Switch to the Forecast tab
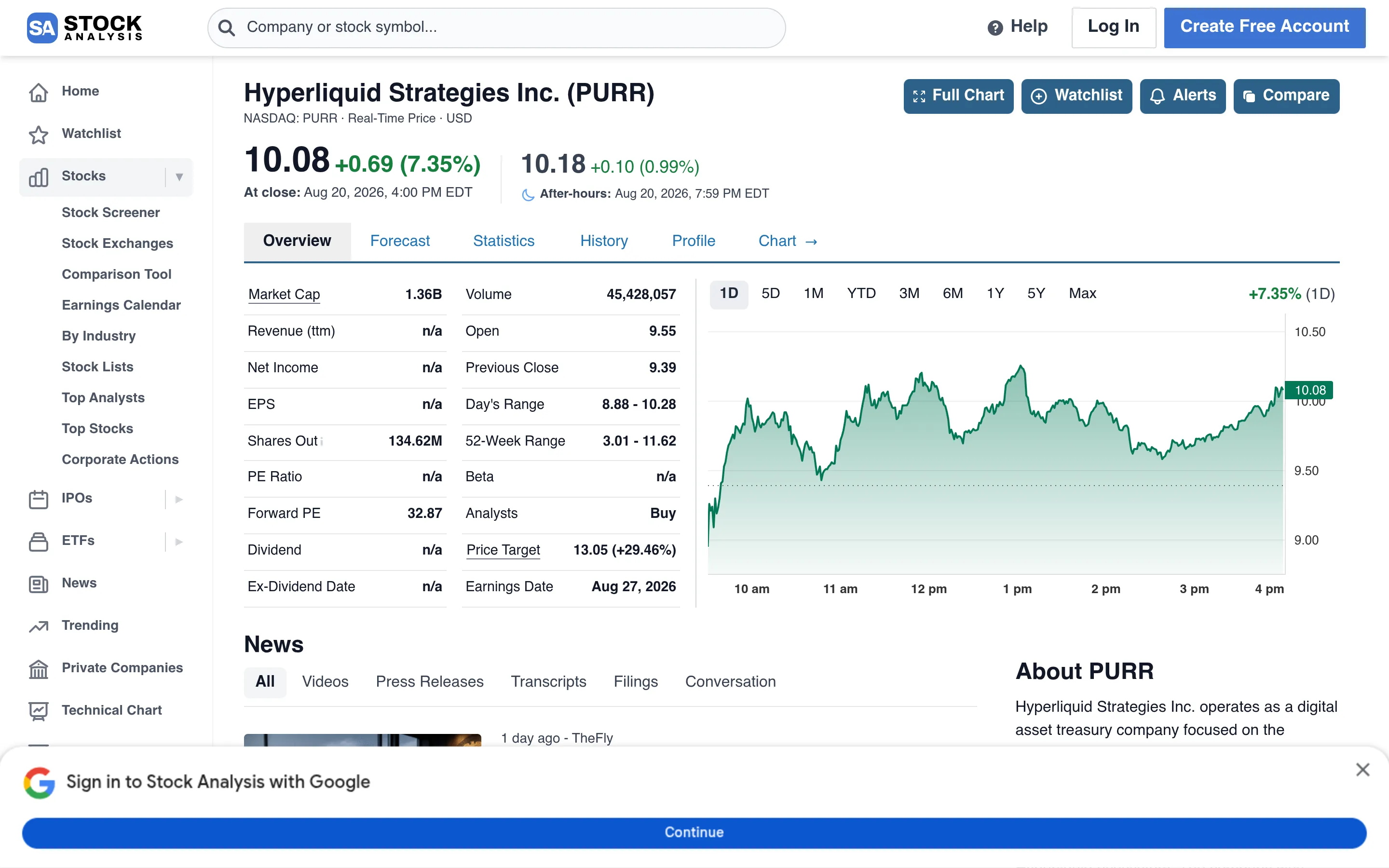Image resolution: width=1389 pixels, height=868 pixels. click(399, 242)
